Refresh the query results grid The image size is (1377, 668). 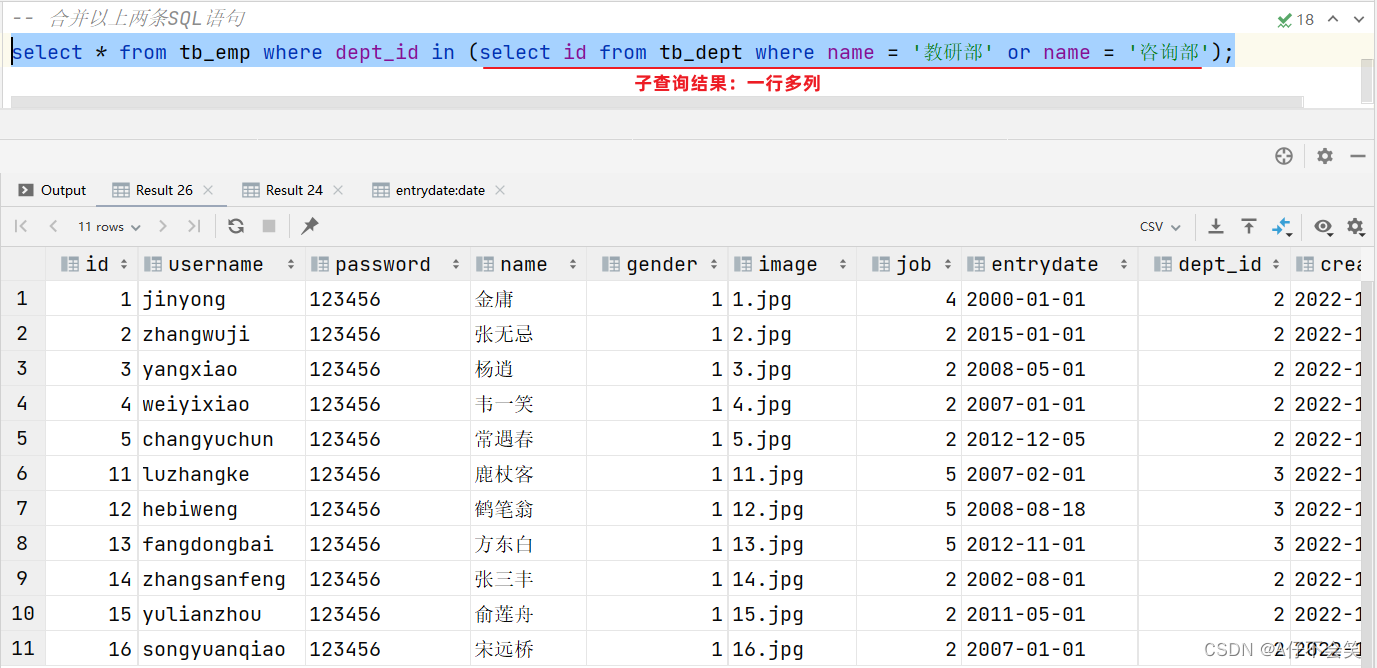click(x=236, y=226)
